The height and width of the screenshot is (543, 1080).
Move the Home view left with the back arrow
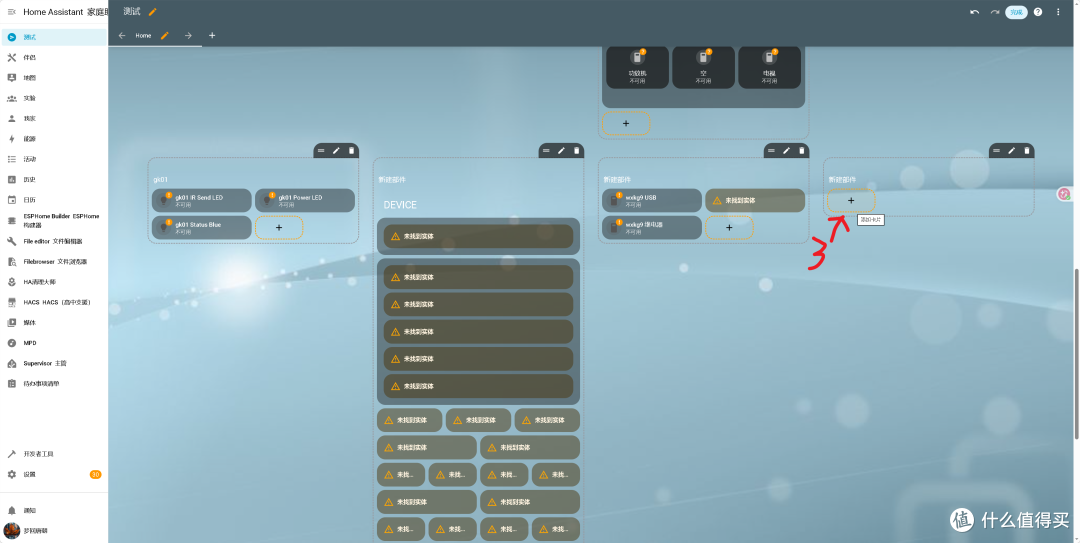[122, 35]
